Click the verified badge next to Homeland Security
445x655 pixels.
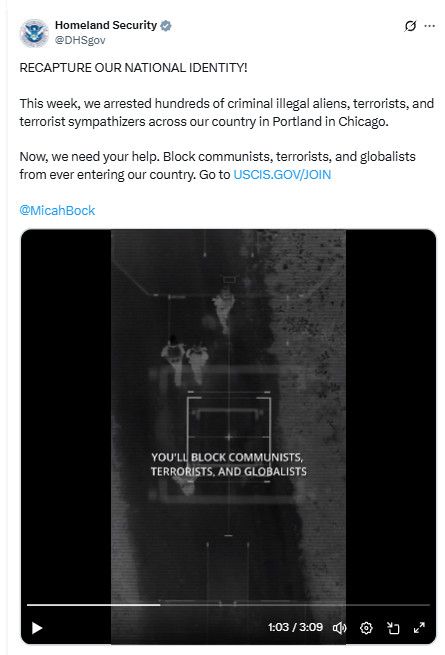[166, 26]
